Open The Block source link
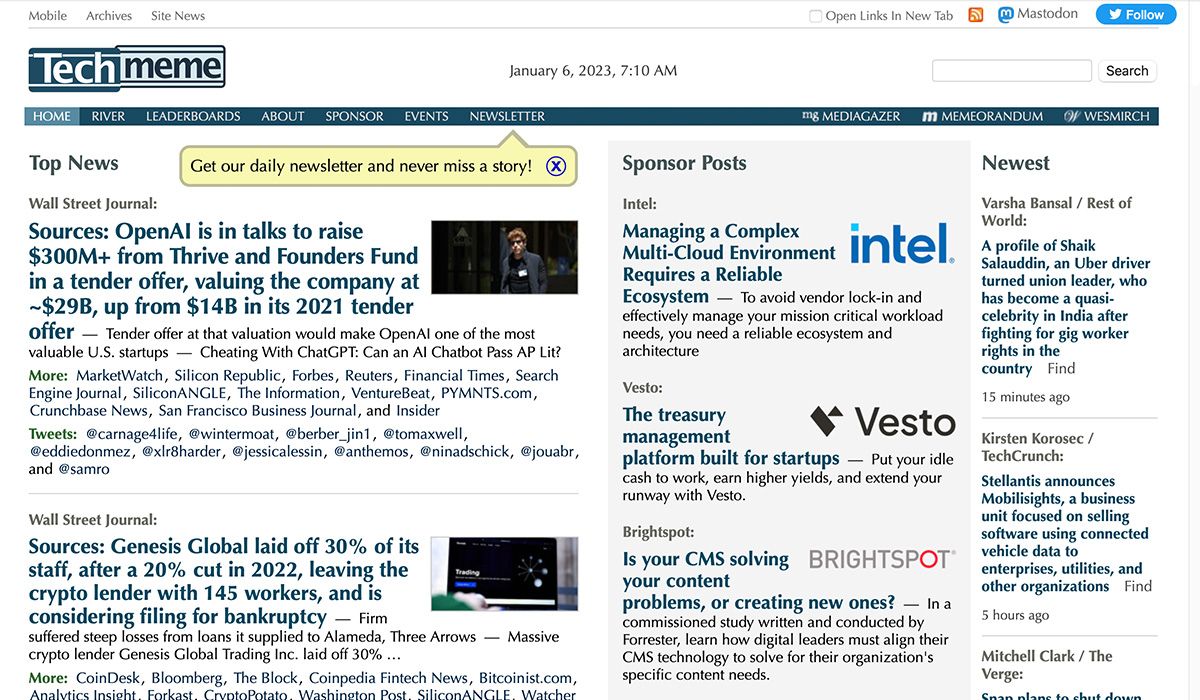The width and height of the screenshot is (1200, 700). tap(266, 678)
